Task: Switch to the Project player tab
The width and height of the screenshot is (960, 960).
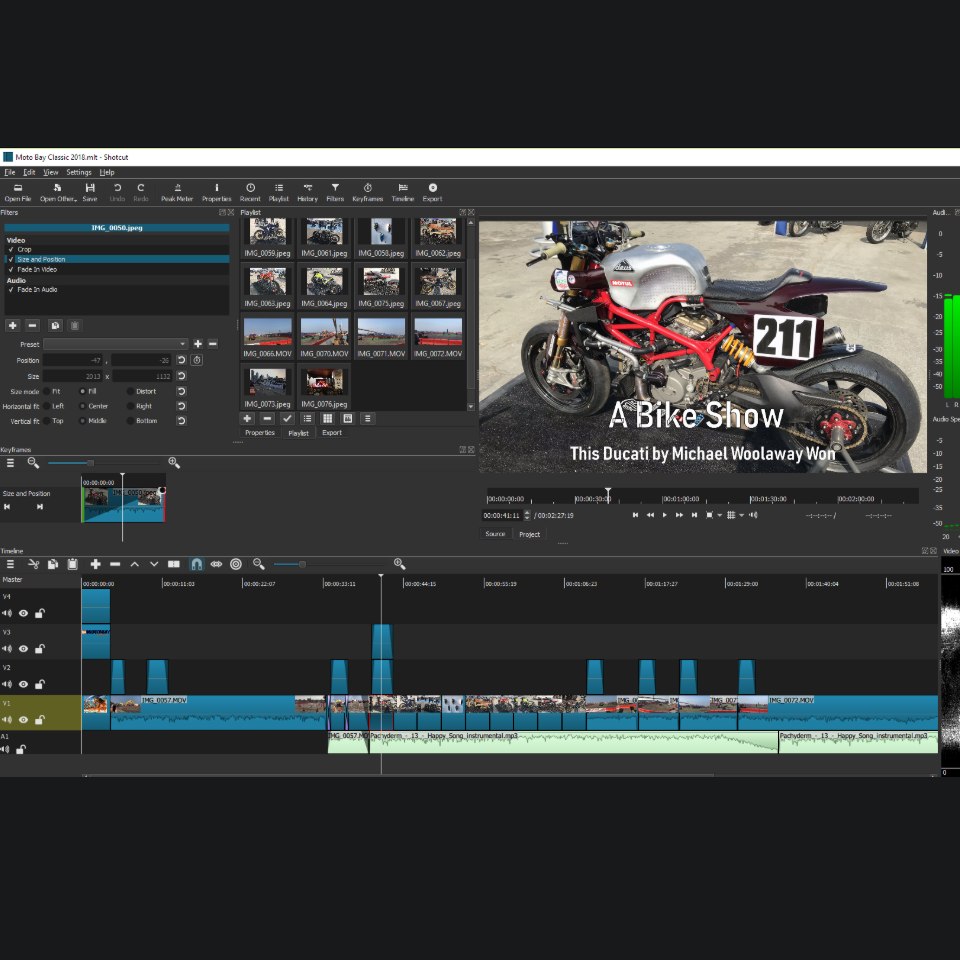Action: 530,534
